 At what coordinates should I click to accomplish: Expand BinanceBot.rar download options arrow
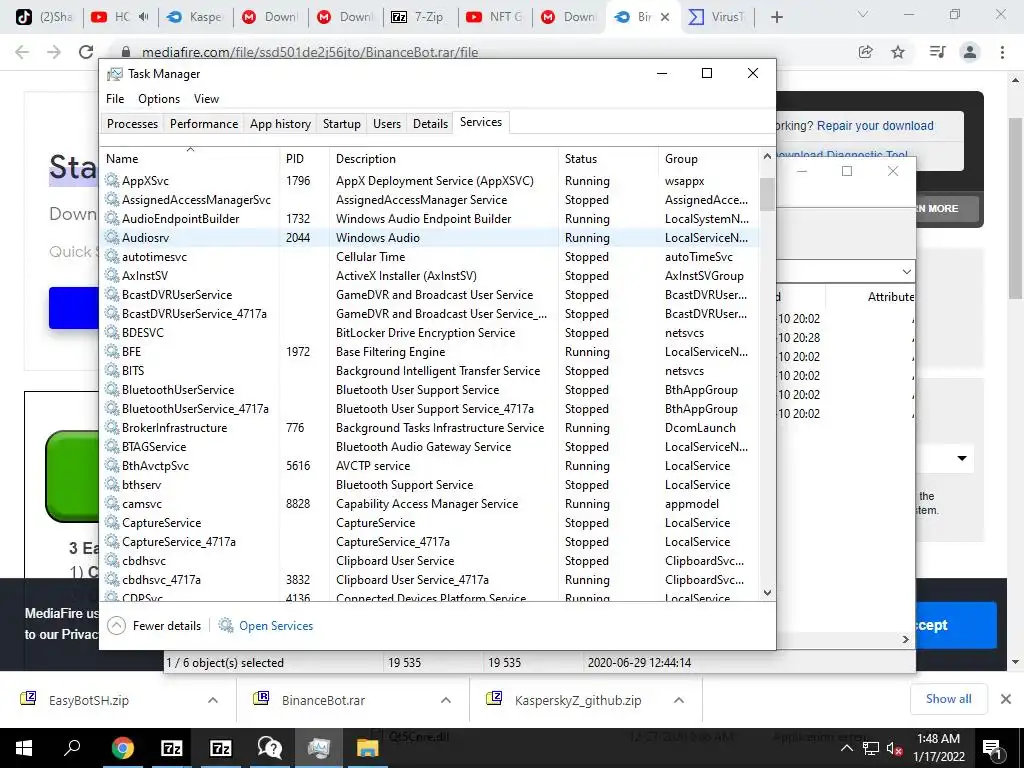point(446,700)
